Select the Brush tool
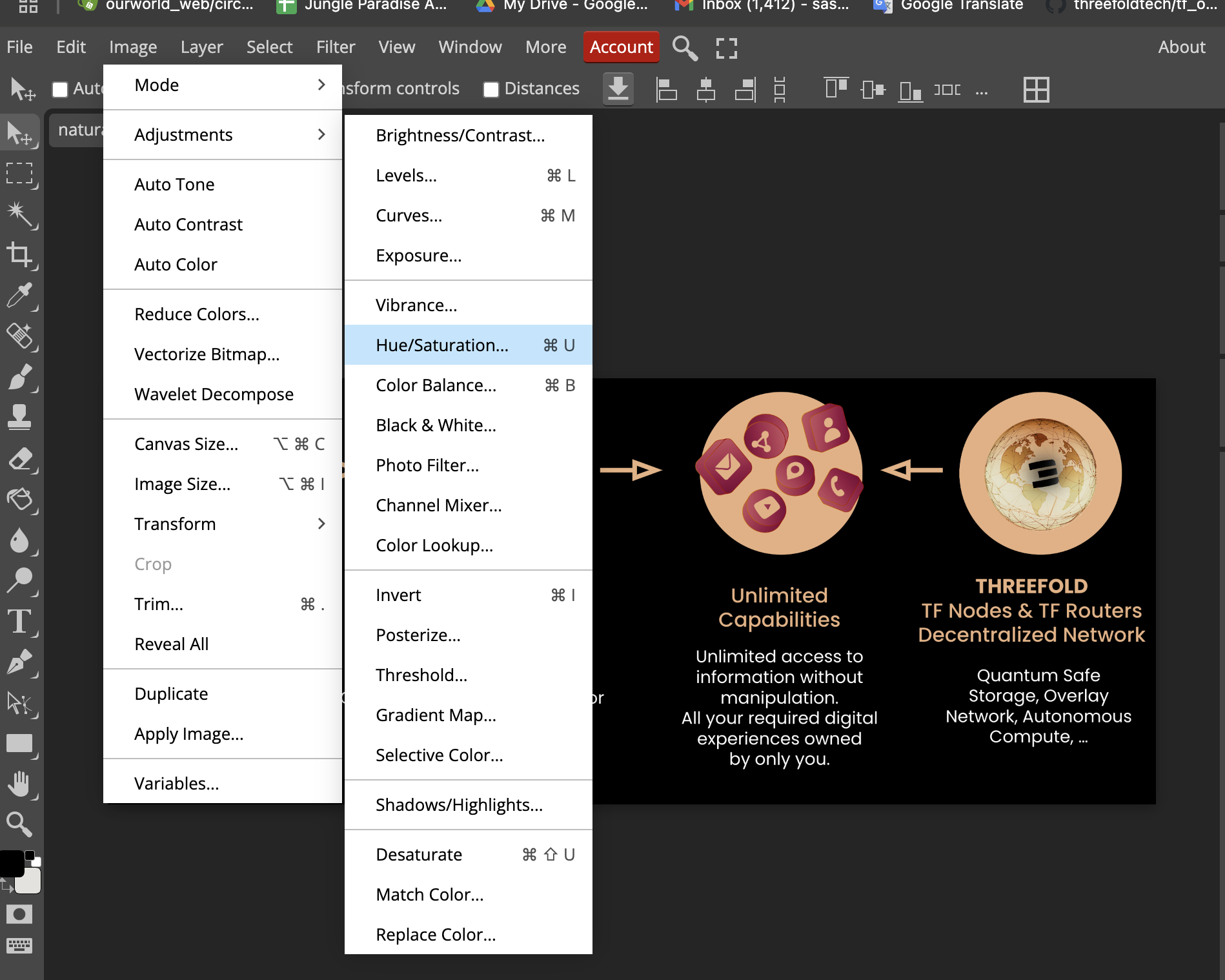Screen dimensions: 1225x980 [x=19, y=376]
